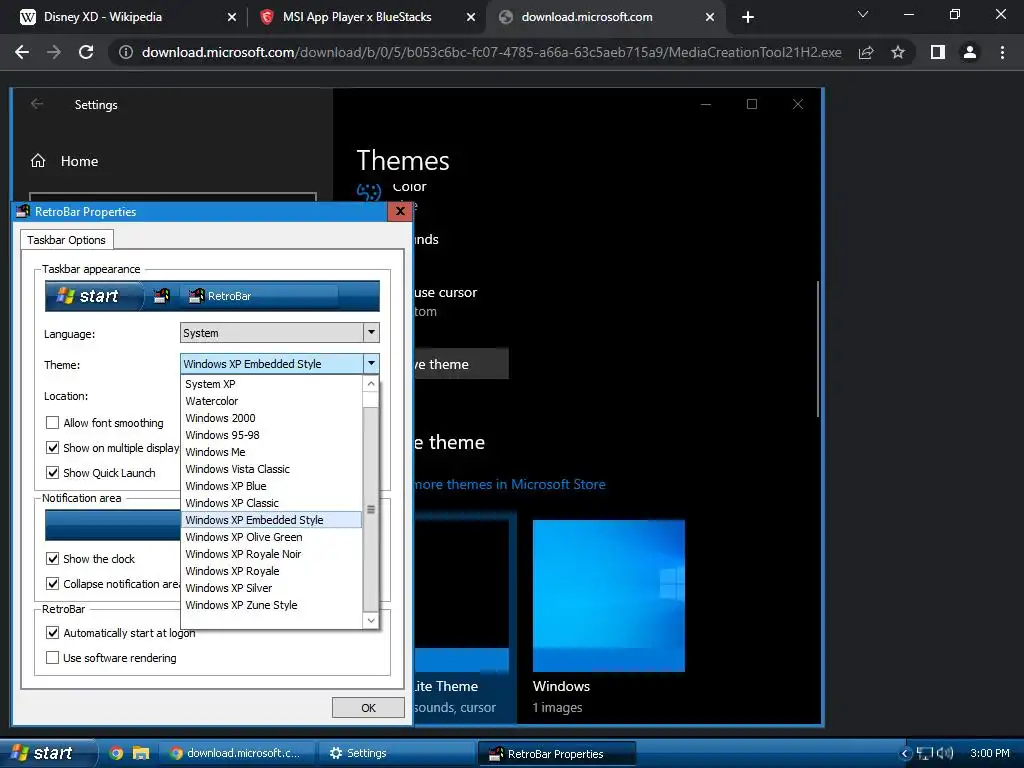The image size is (1024, 768).
Task: Choose Windows Me theme
Action: tap(271, 452)
